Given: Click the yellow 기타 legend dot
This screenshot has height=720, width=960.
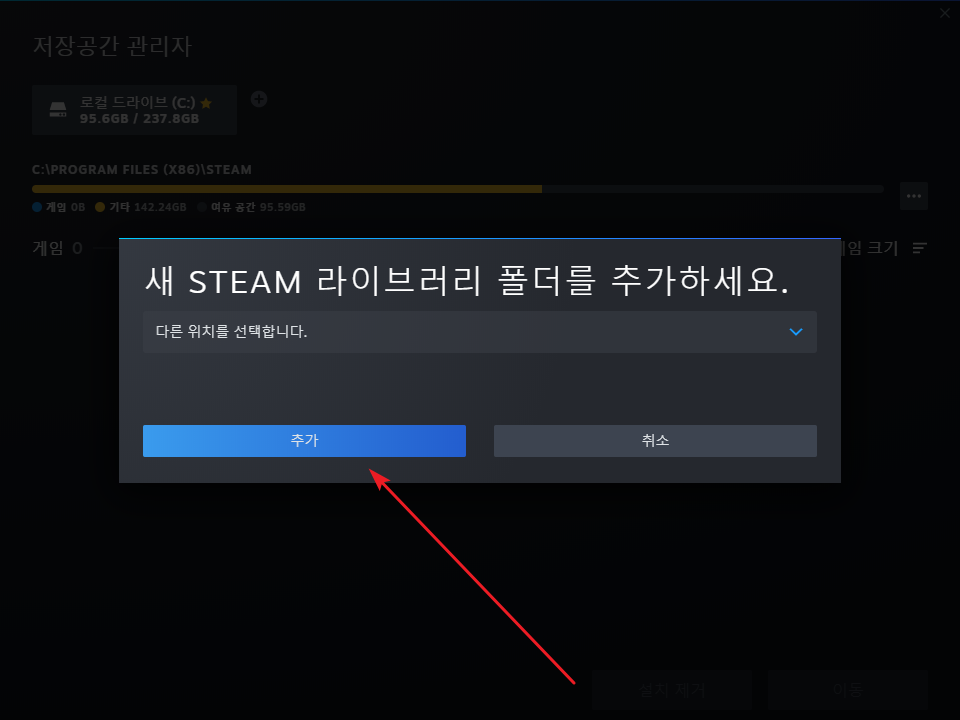Looking at the screenshot, I should [x=100, y=207].
